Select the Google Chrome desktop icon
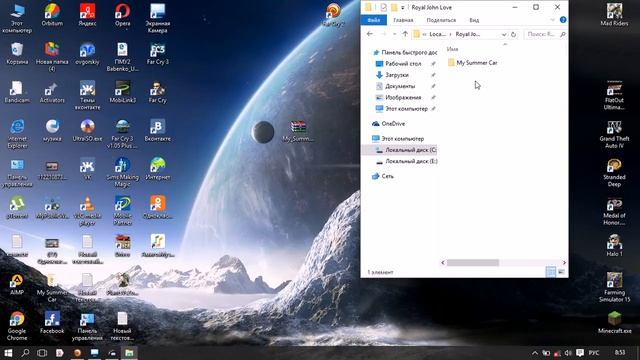This screenshot has height=360, width=640. click(17, 326)
